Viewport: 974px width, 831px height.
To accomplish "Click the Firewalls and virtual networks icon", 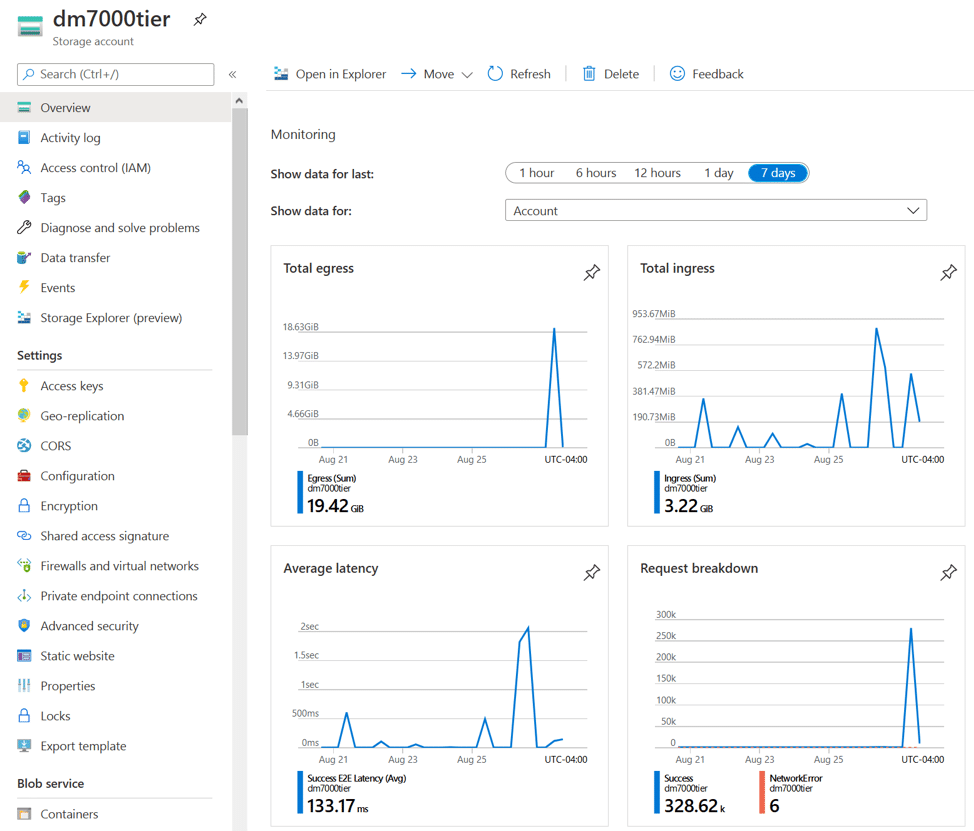I will (x=24, y=565).
